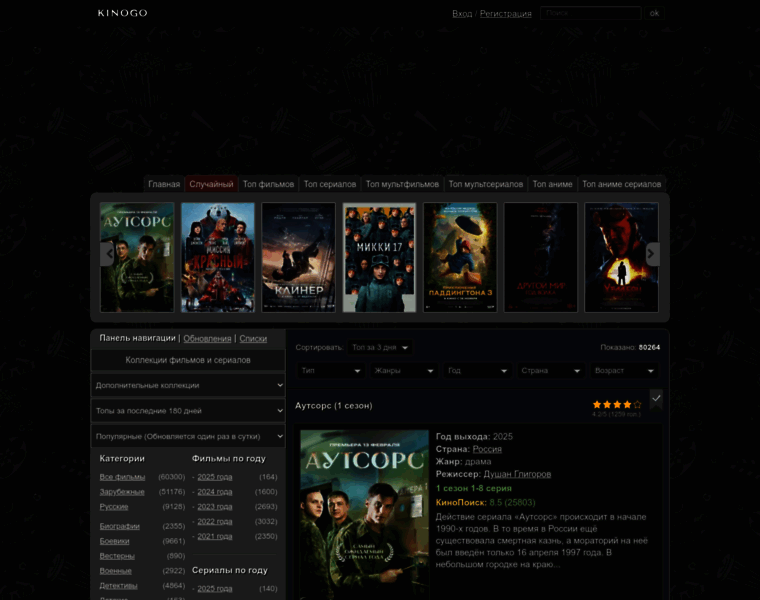Open Топ аниме tab
This screenshot has width=760, height=600.
point(553,184)
